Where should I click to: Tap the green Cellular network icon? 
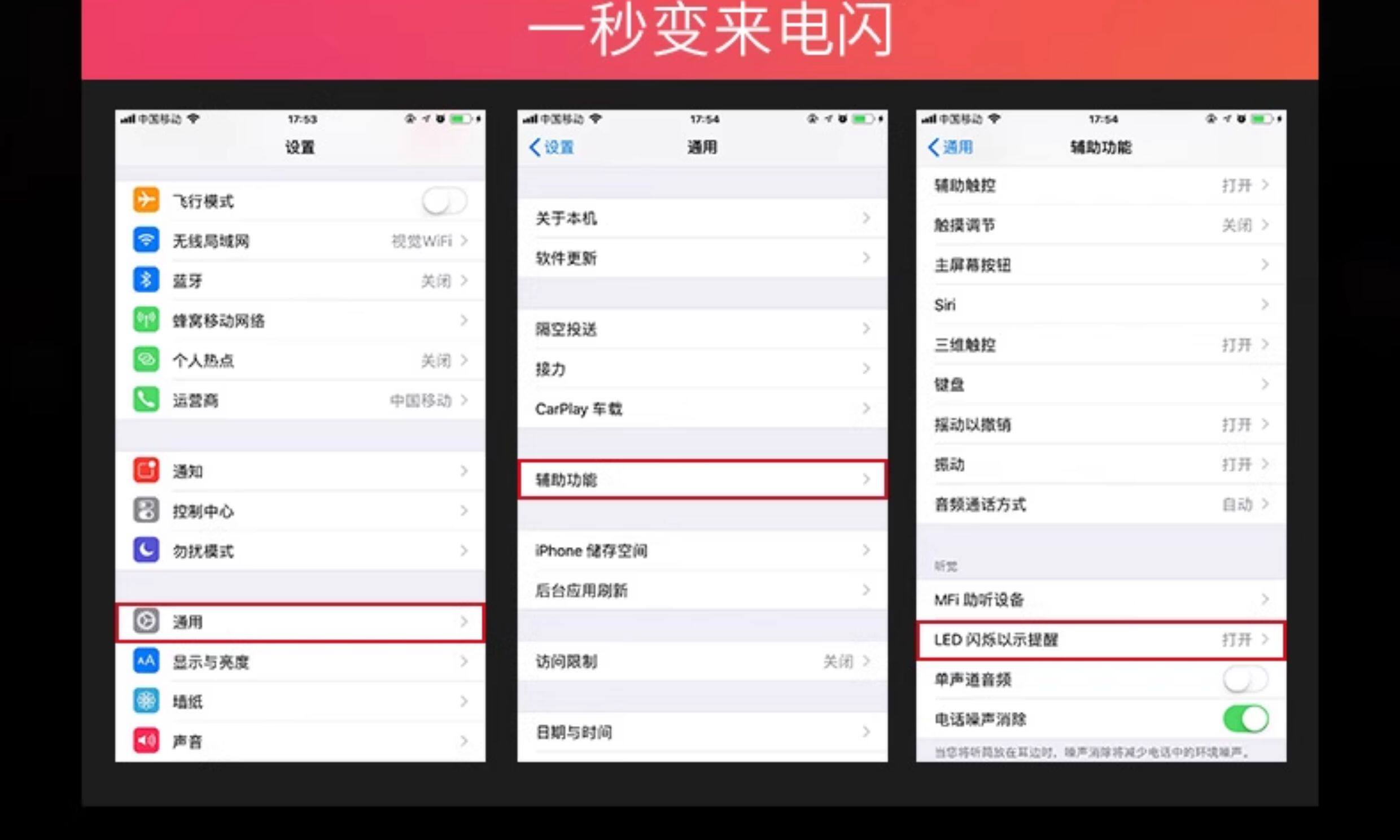click(146, 321)
